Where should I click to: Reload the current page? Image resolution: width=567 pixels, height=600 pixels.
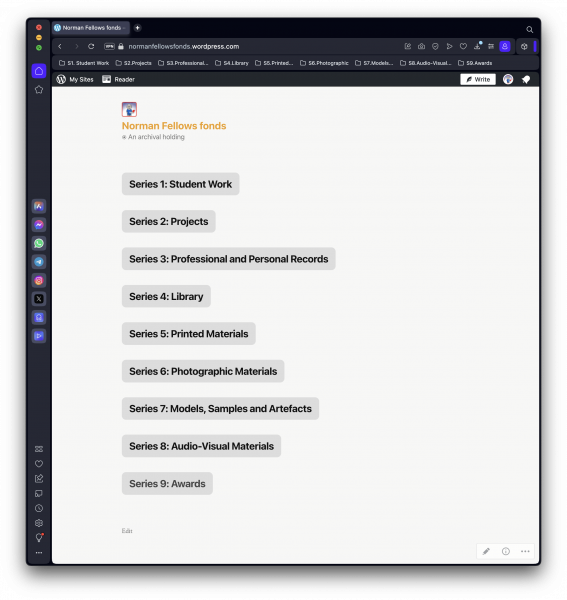pos(91,46)
